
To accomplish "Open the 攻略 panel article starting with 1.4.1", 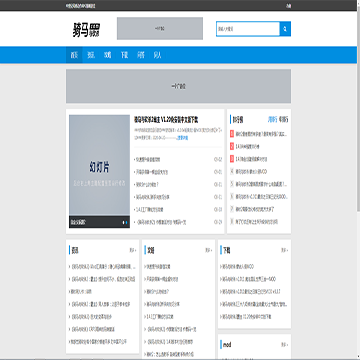I will coord(159,317).
